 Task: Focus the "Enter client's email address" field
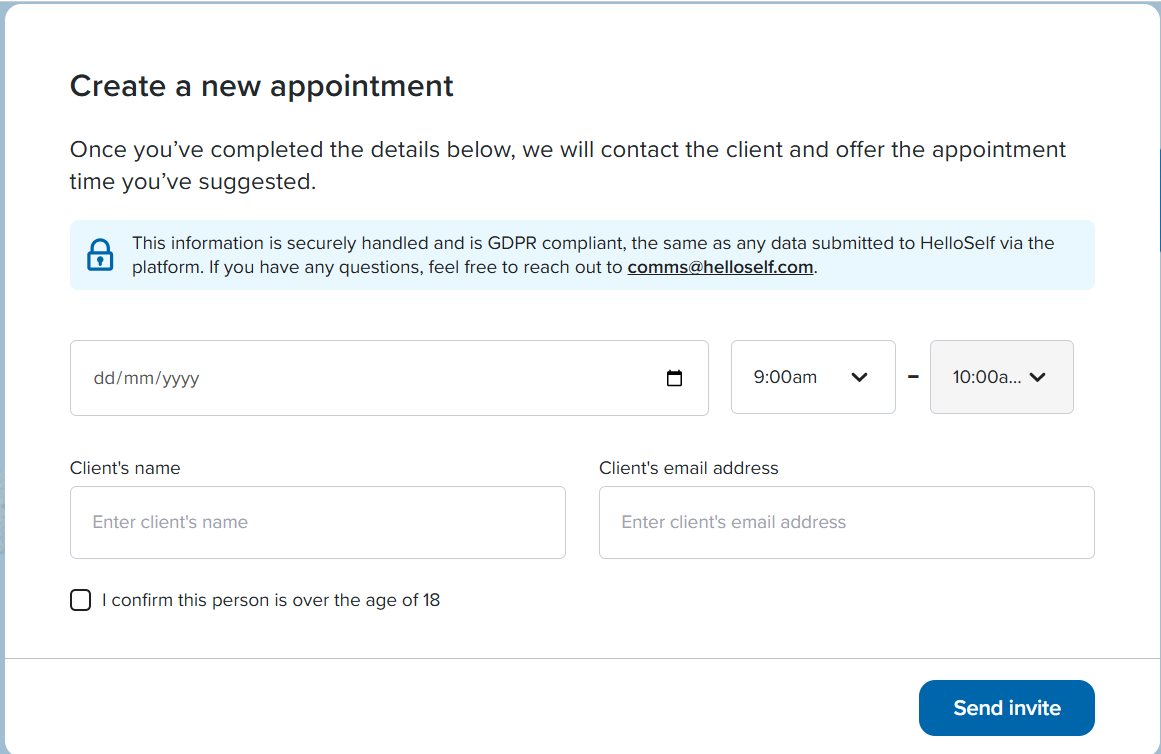846,522
